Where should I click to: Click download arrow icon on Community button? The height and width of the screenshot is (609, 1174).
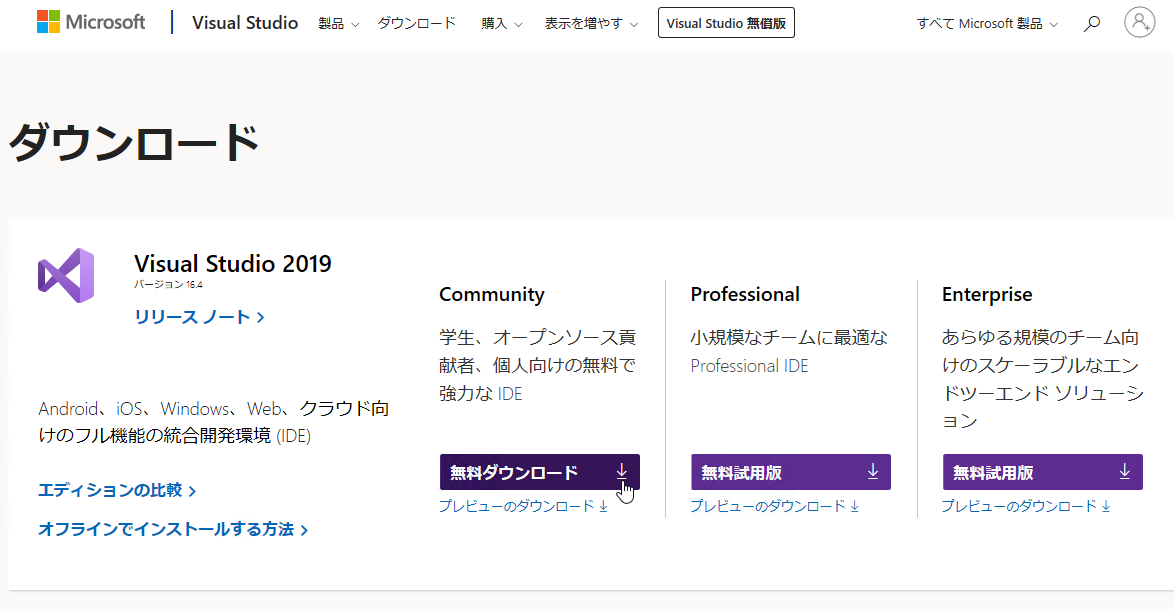pyautogui.click(x=621, y=471)
